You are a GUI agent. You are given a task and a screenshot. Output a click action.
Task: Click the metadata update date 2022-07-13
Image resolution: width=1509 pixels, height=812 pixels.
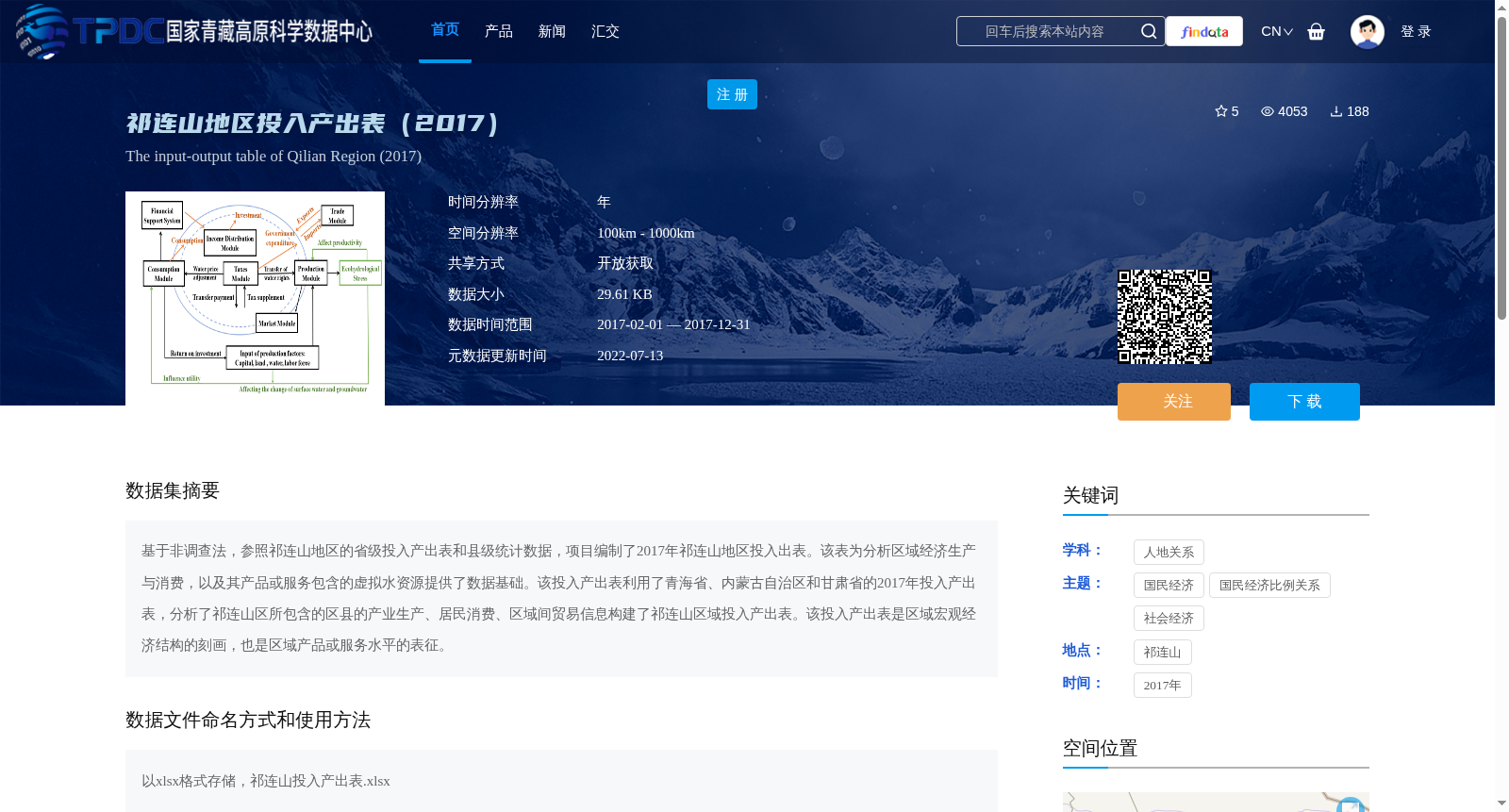(x=630, y=356)
